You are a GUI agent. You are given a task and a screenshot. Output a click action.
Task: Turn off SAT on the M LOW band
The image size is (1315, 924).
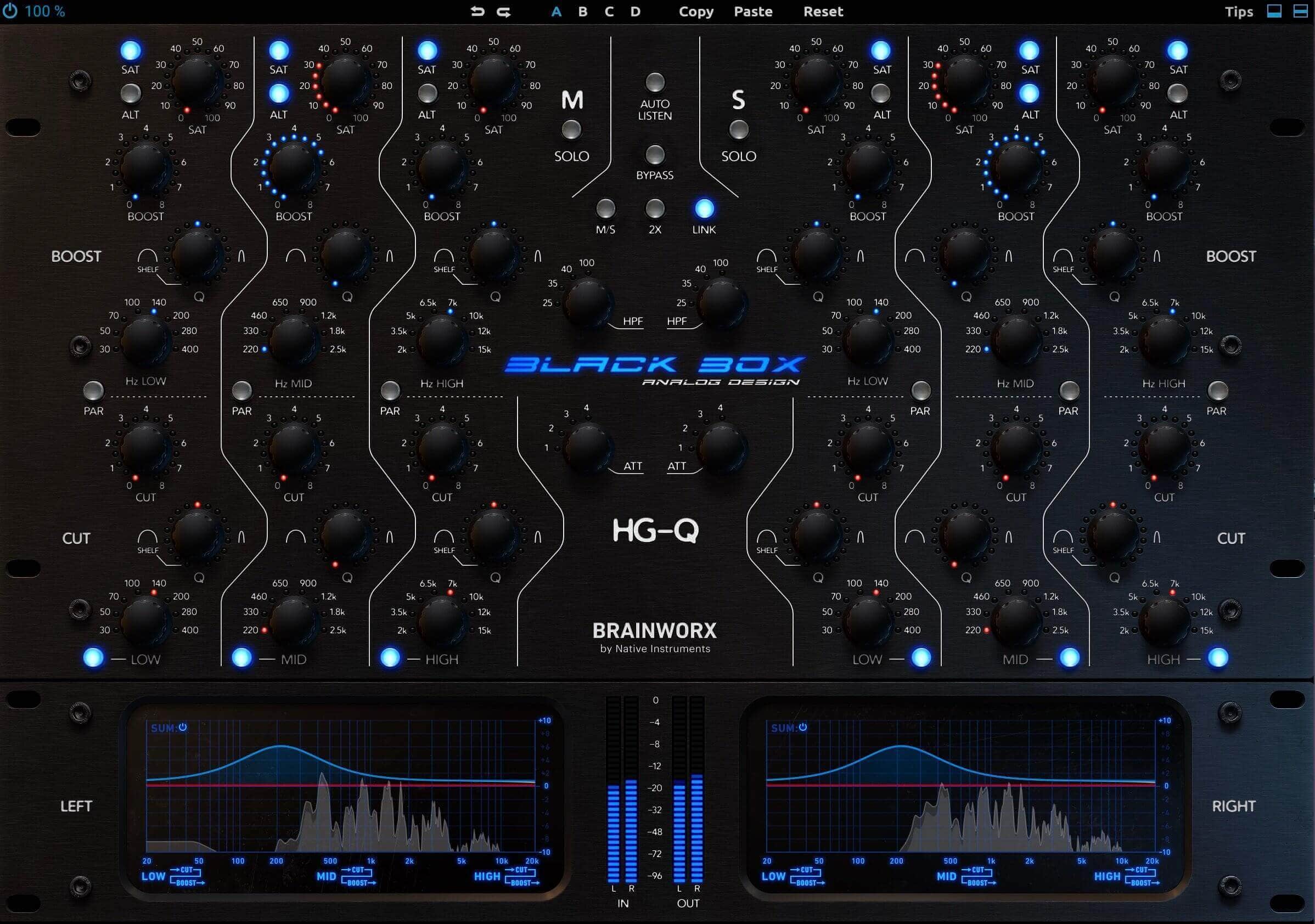[130, 50]
